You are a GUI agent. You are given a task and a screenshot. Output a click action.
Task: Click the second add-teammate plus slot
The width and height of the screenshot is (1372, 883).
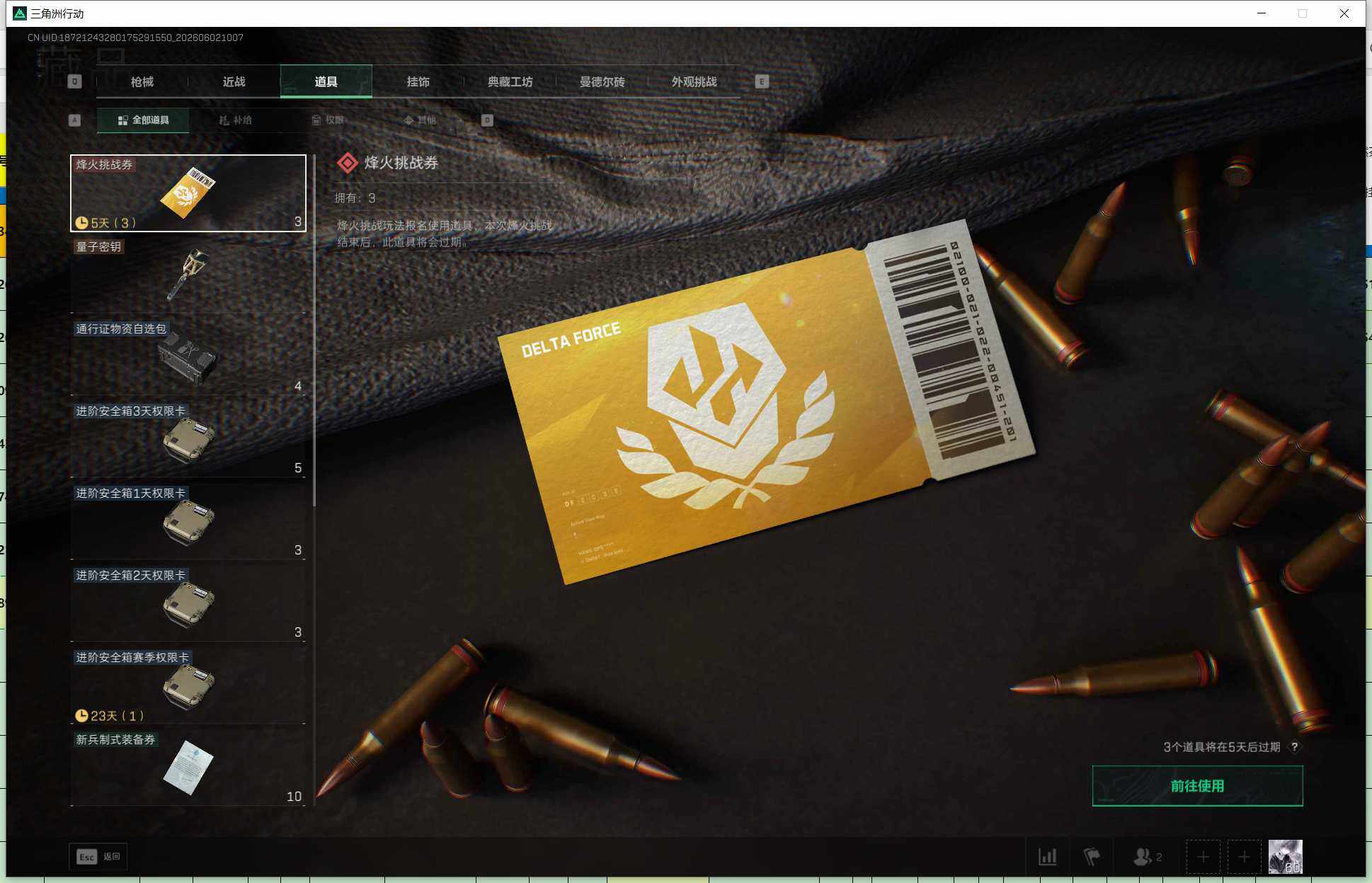[1244, 857]
